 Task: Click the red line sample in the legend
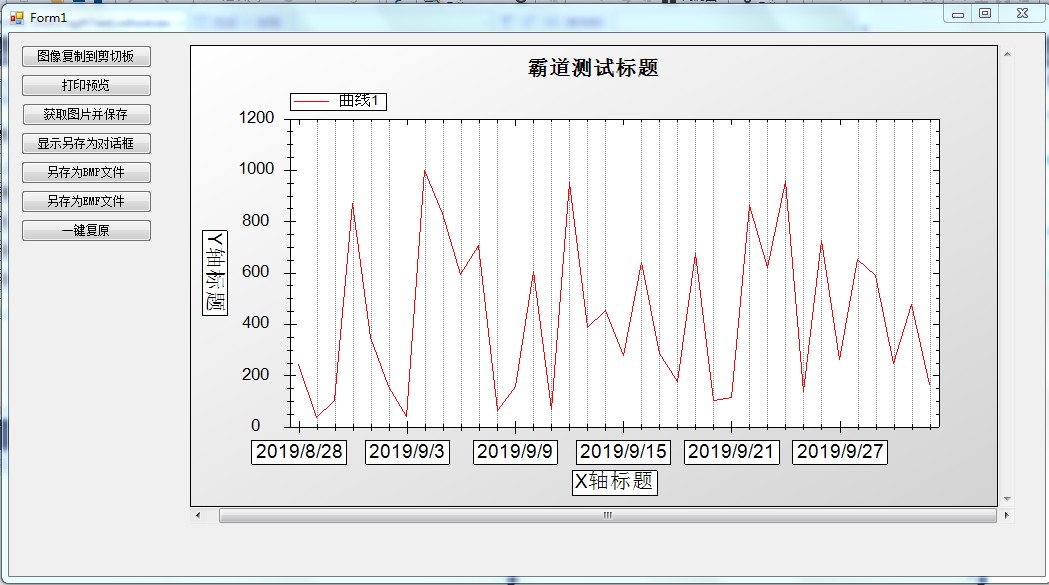point(313,101)
